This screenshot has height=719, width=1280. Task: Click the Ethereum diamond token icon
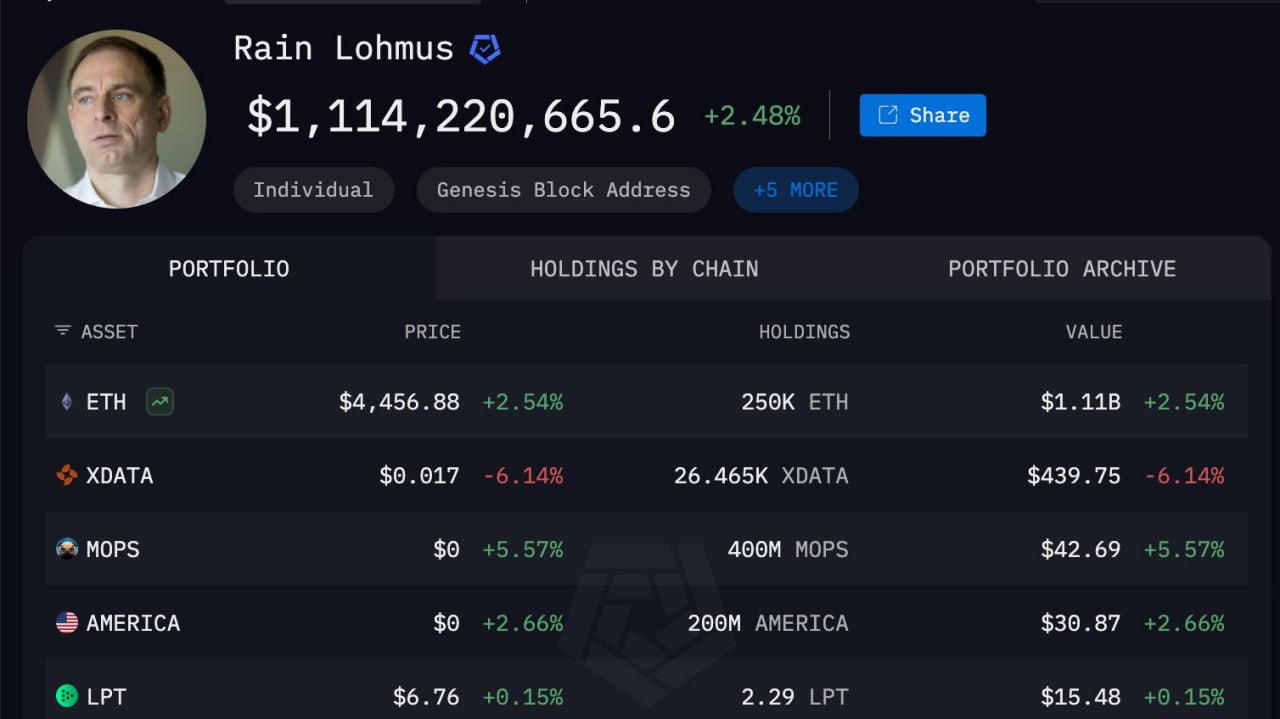(x=67, y=402)
